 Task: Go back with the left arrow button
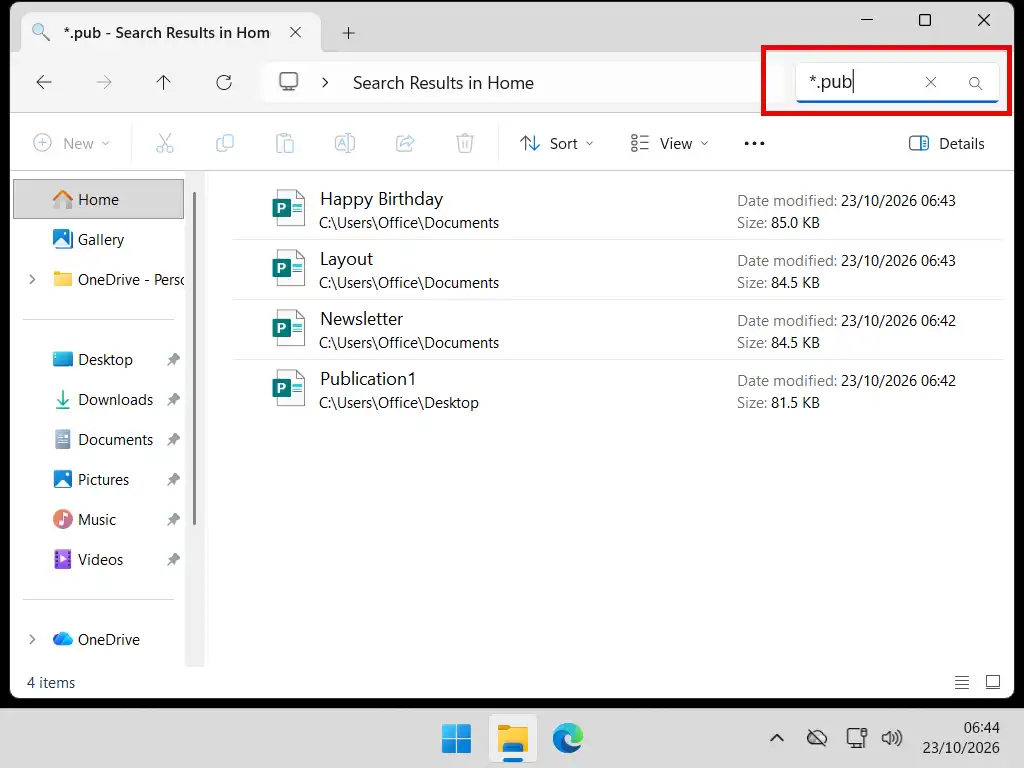pyautogui.click(x=44, y=82)
